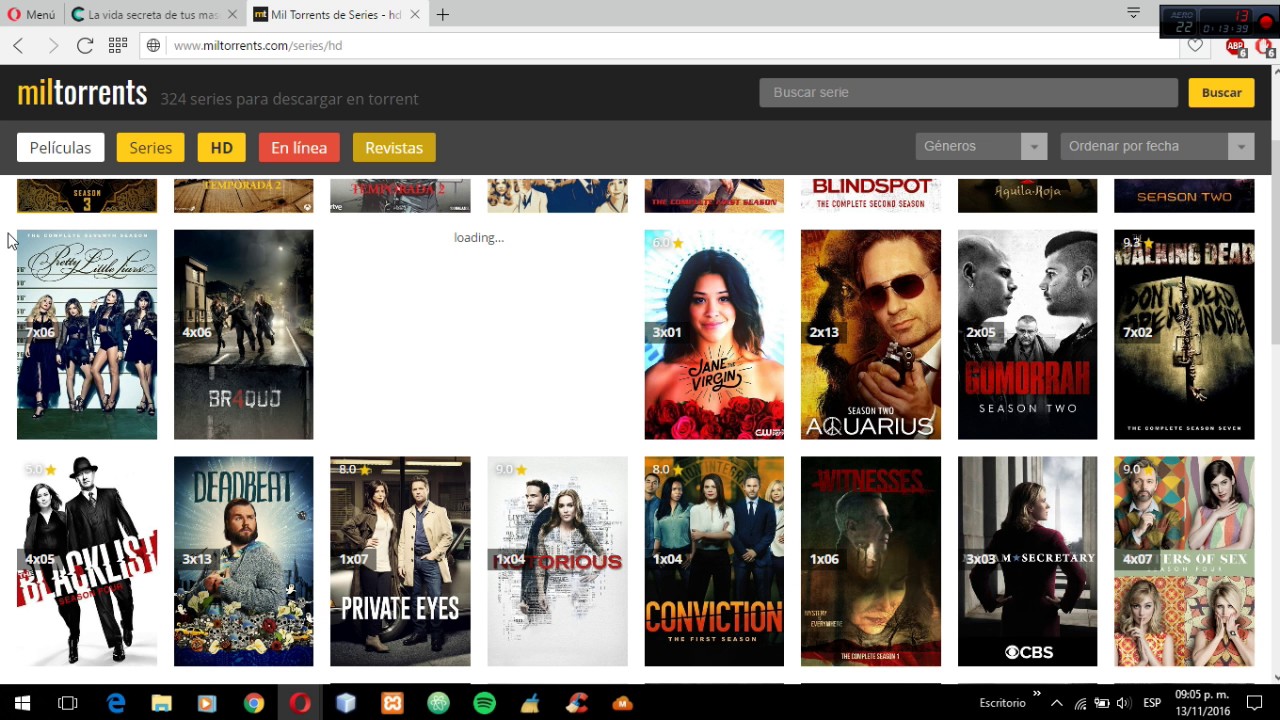Open the Braquo 4x06 poster
1280x720 pixels.
click(243, 334)
